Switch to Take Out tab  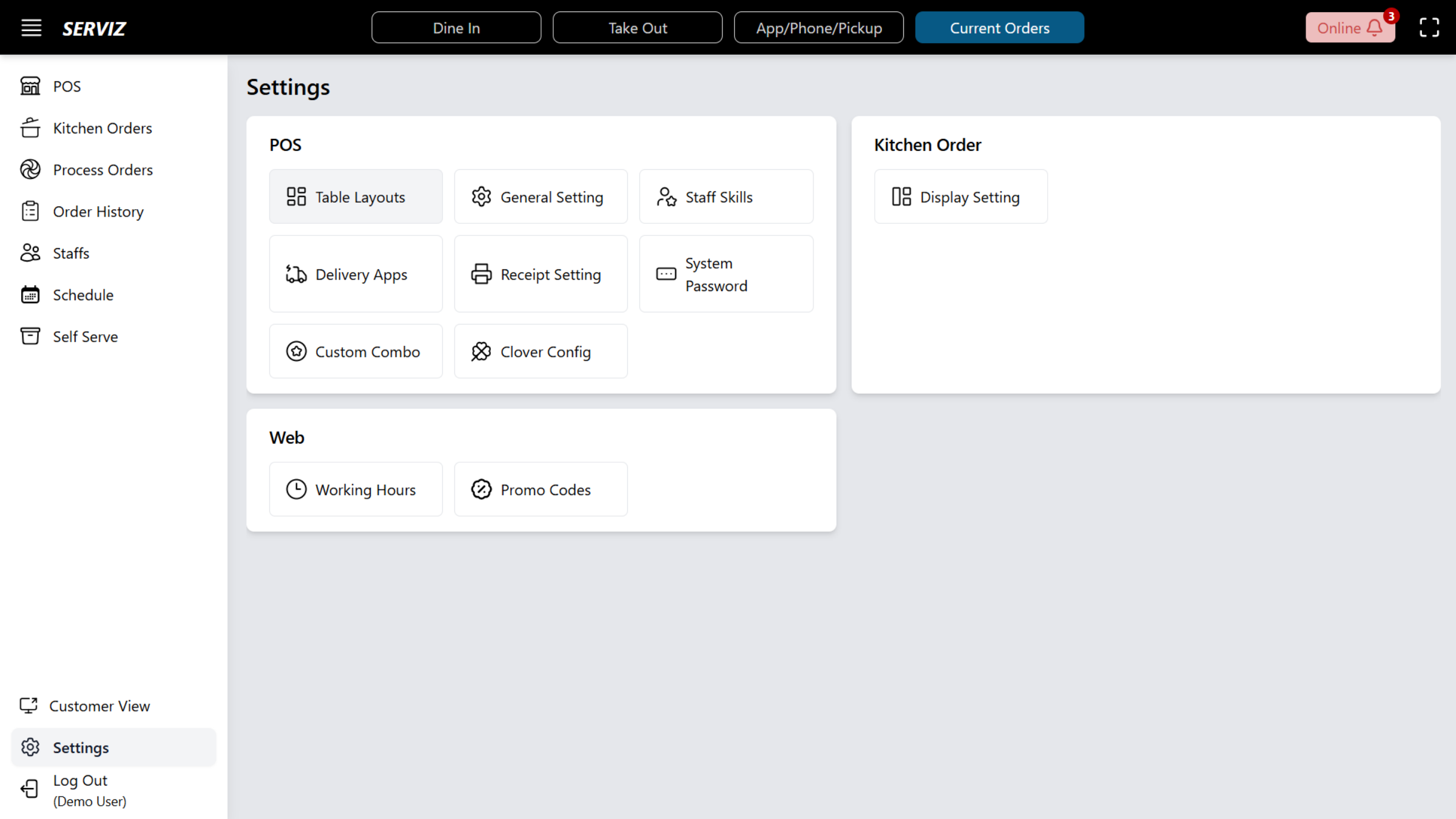click(x=637, y=28)
